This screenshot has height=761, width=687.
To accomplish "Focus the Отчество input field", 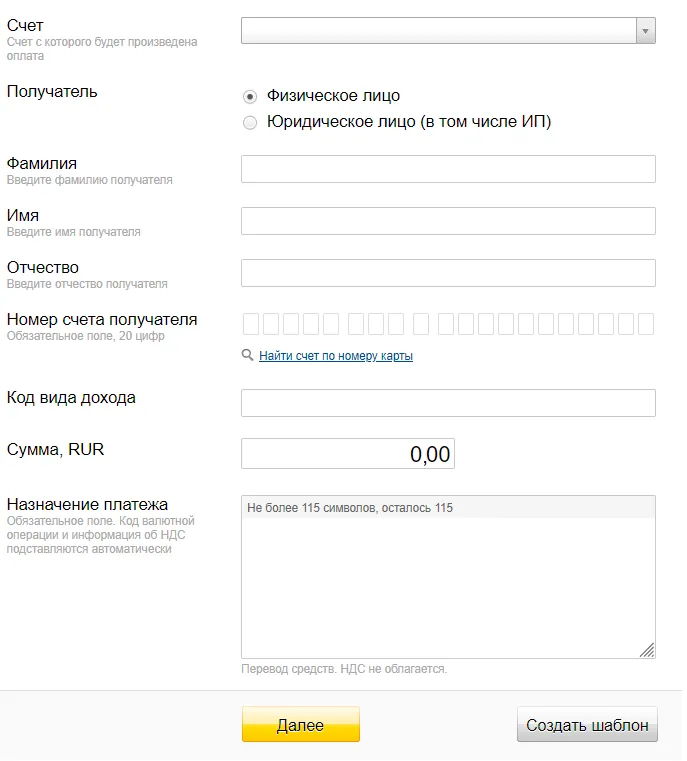I will coord(448,273).
